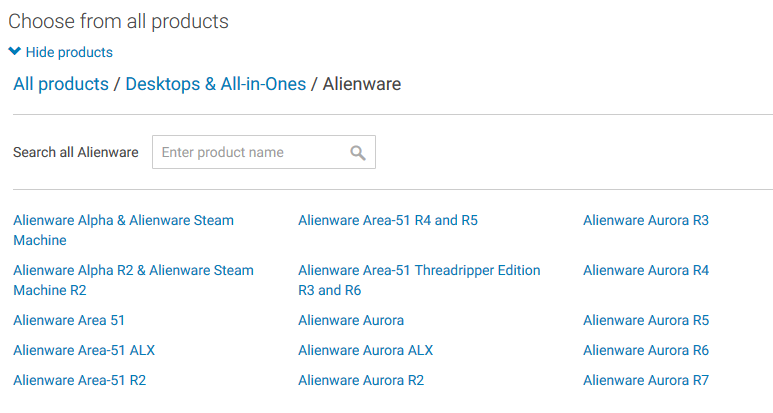The height and width of the screenshot is (413, 773).
Task: Select Alienware Alpha & Alienware Steam Machine
Action: pyautogui.click(x=123, y=230)
